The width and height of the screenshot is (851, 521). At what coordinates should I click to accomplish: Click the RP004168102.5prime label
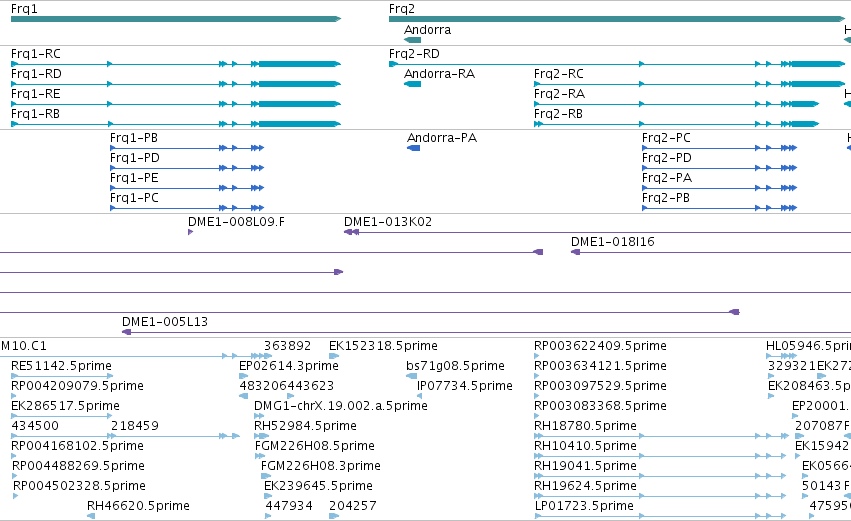(78, 446)
